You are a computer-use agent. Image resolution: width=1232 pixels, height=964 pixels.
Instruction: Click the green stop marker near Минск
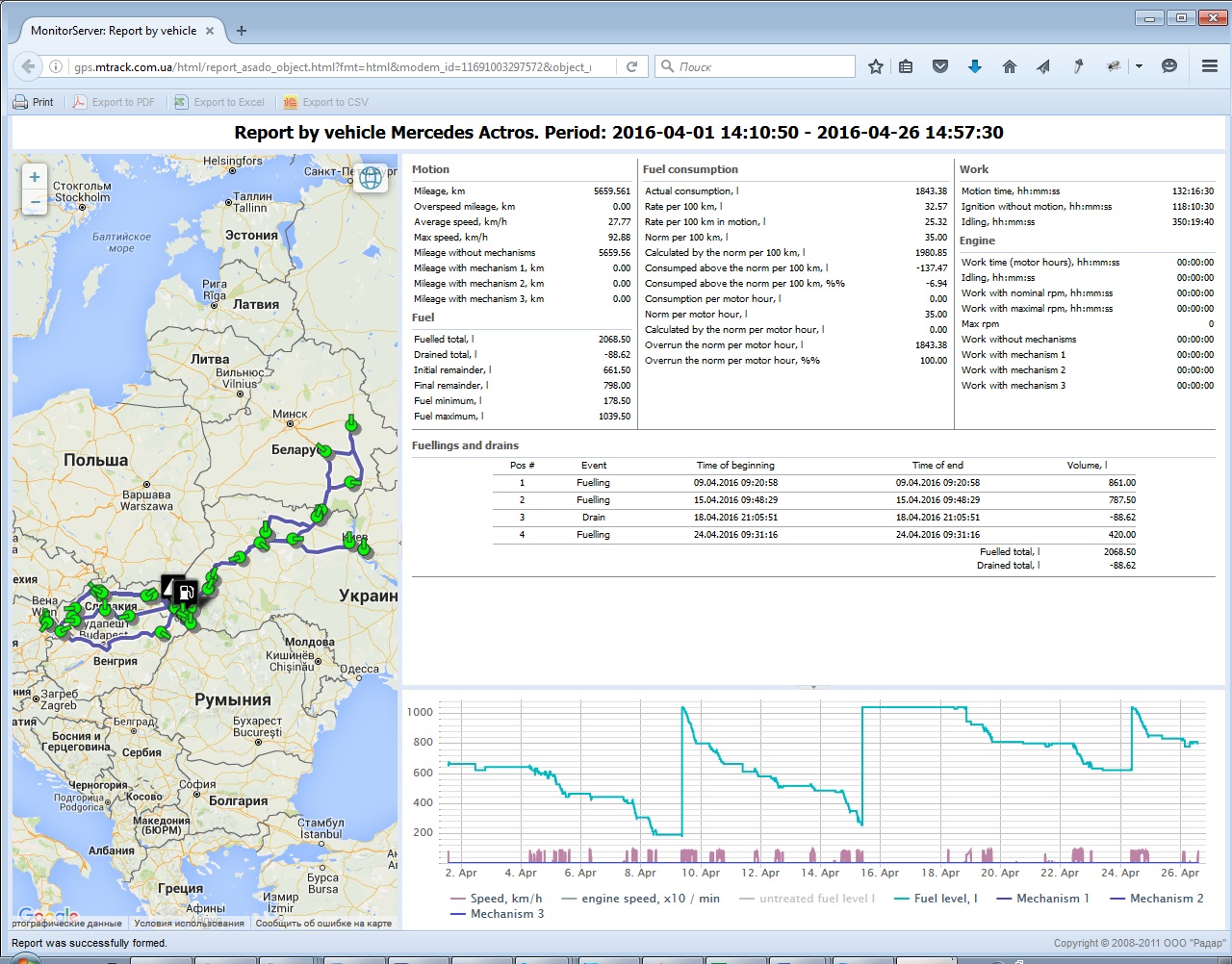(351, 423)
